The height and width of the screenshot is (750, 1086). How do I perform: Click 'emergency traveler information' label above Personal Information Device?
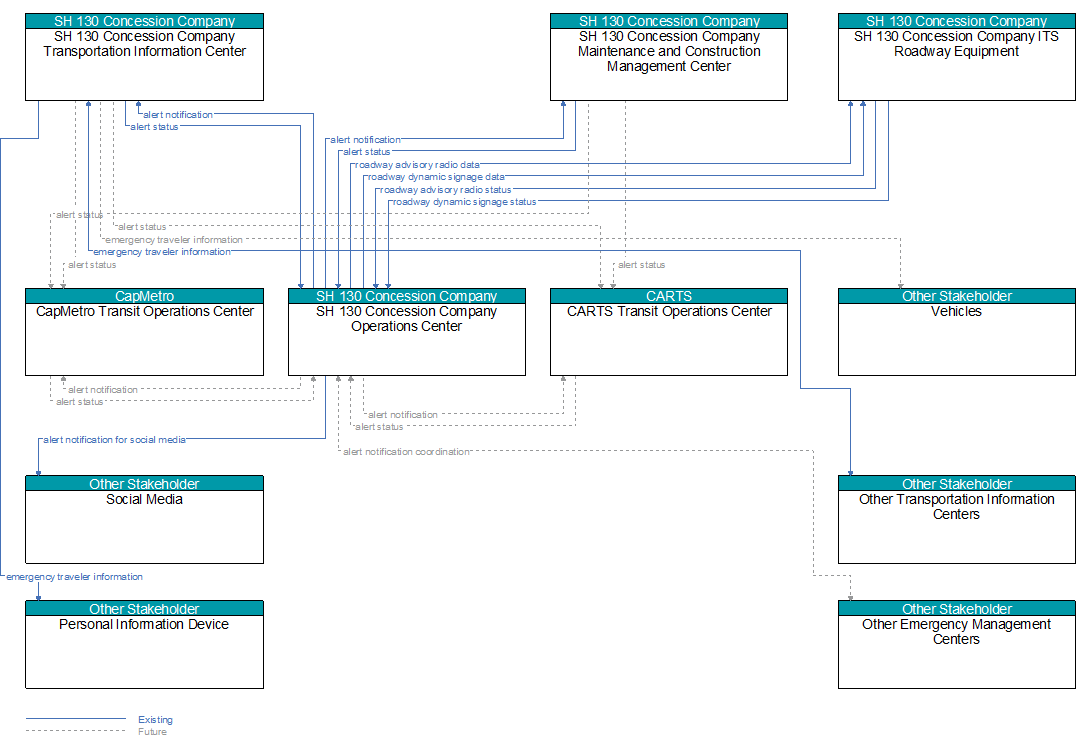[x=74, y=577]
